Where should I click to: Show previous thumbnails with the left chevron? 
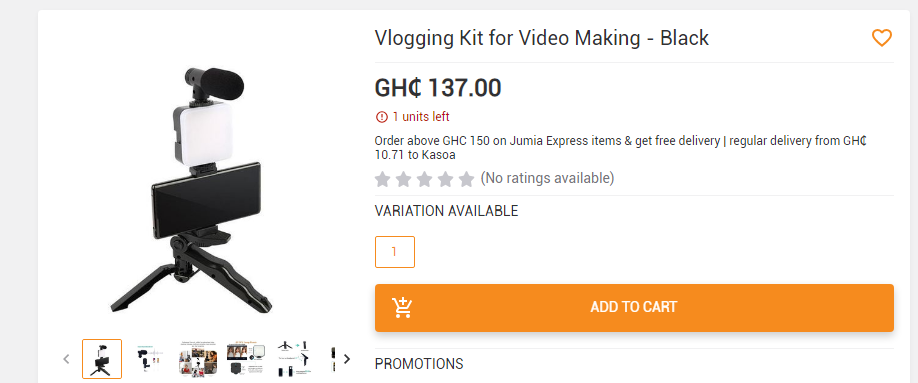[66, 359]
